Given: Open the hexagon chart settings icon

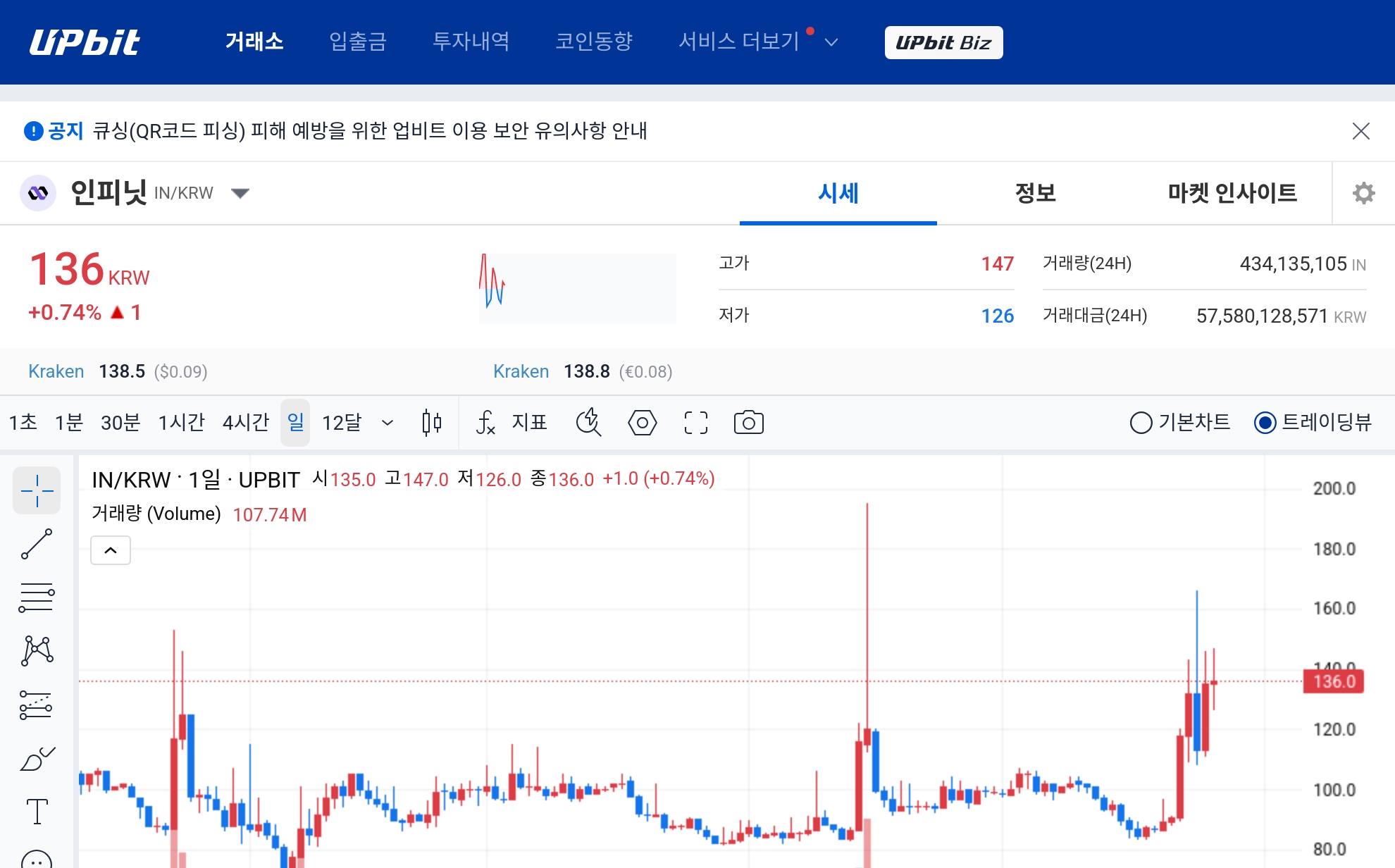Looking at the screenshot, I should pos(642,423).
